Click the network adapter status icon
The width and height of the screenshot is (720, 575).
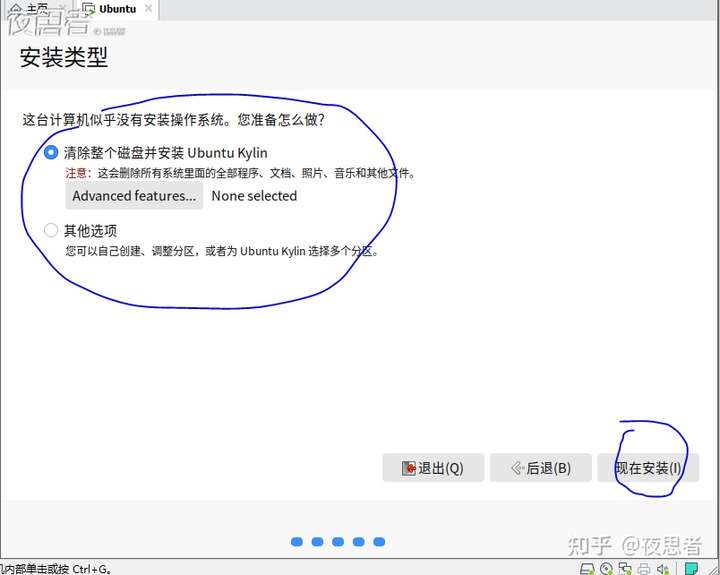tap(625, 569)
